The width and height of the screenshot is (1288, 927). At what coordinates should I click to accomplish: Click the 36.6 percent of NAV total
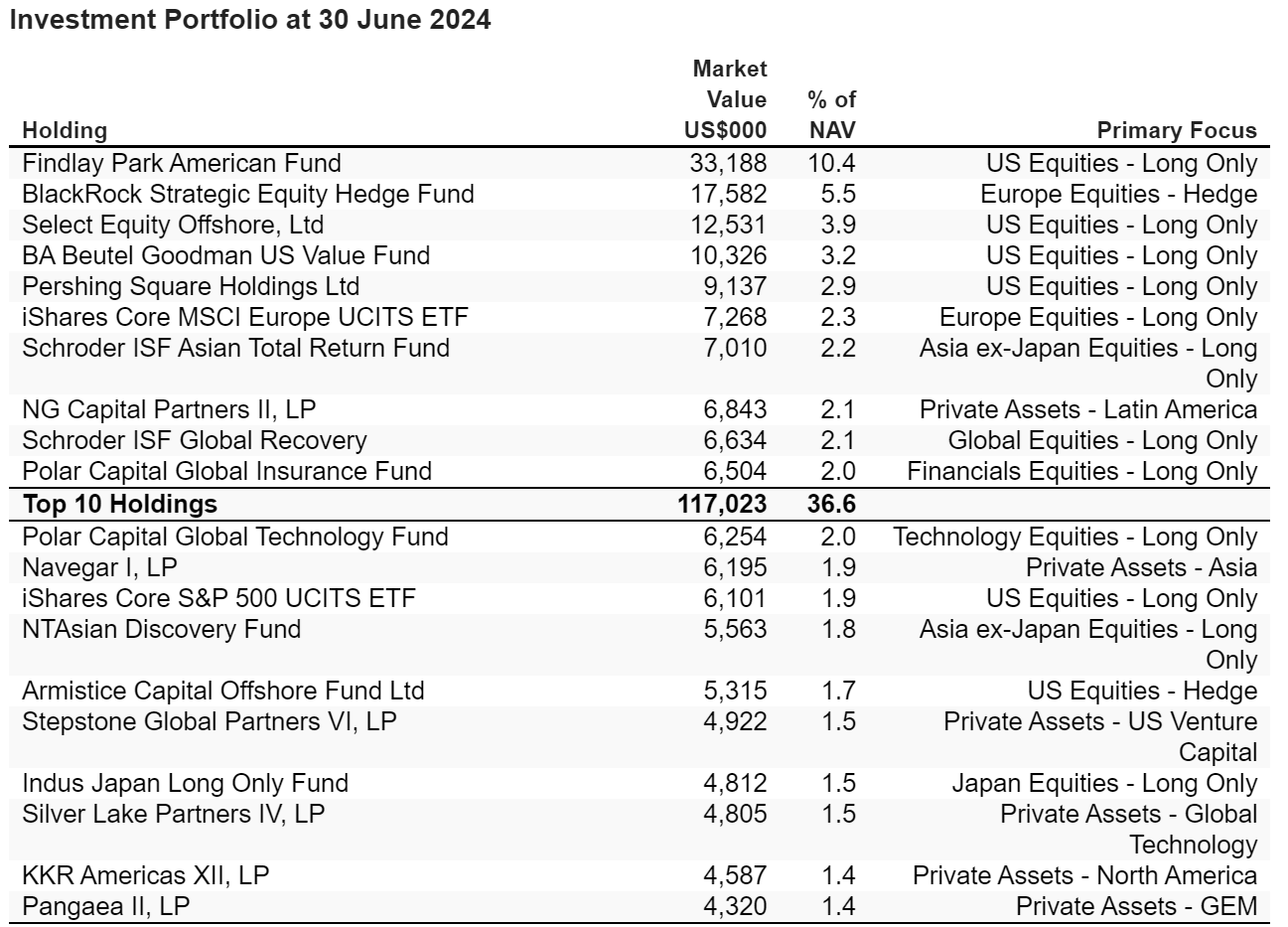[832, 504]
